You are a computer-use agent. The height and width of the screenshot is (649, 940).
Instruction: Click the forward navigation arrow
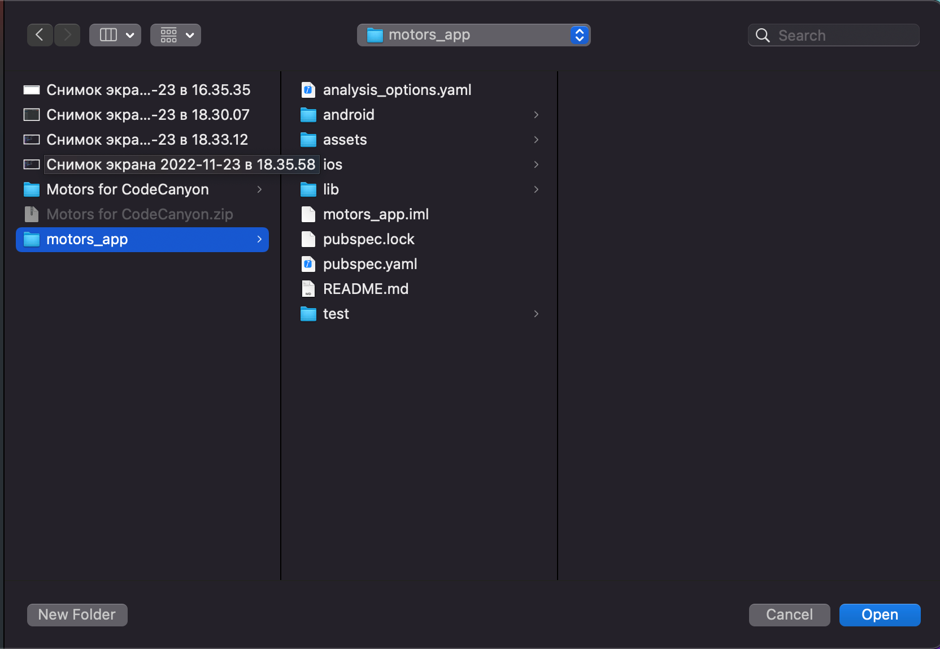67,35
